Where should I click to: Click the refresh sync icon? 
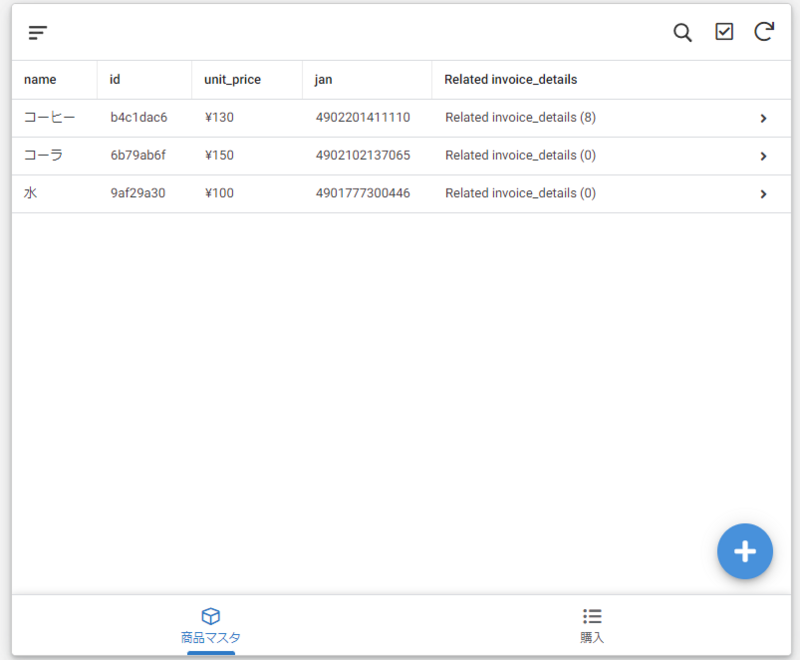pos(764,32)
